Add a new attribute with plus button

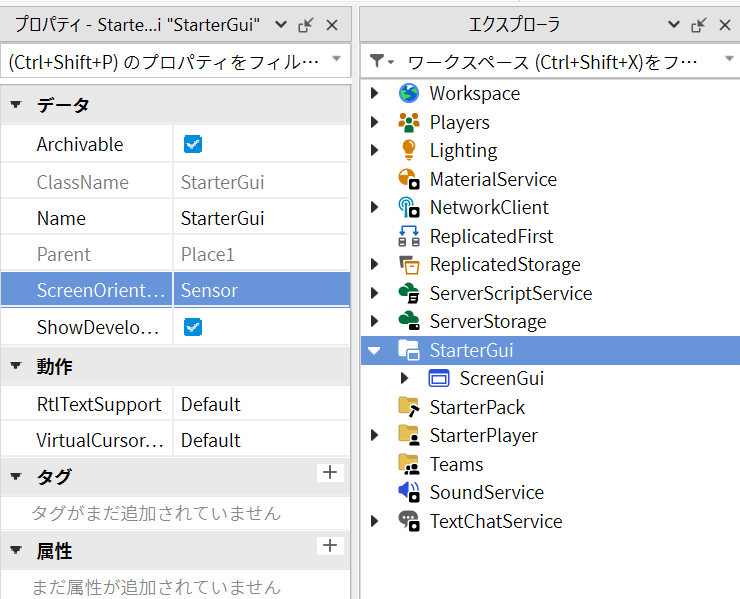point(330,546)
